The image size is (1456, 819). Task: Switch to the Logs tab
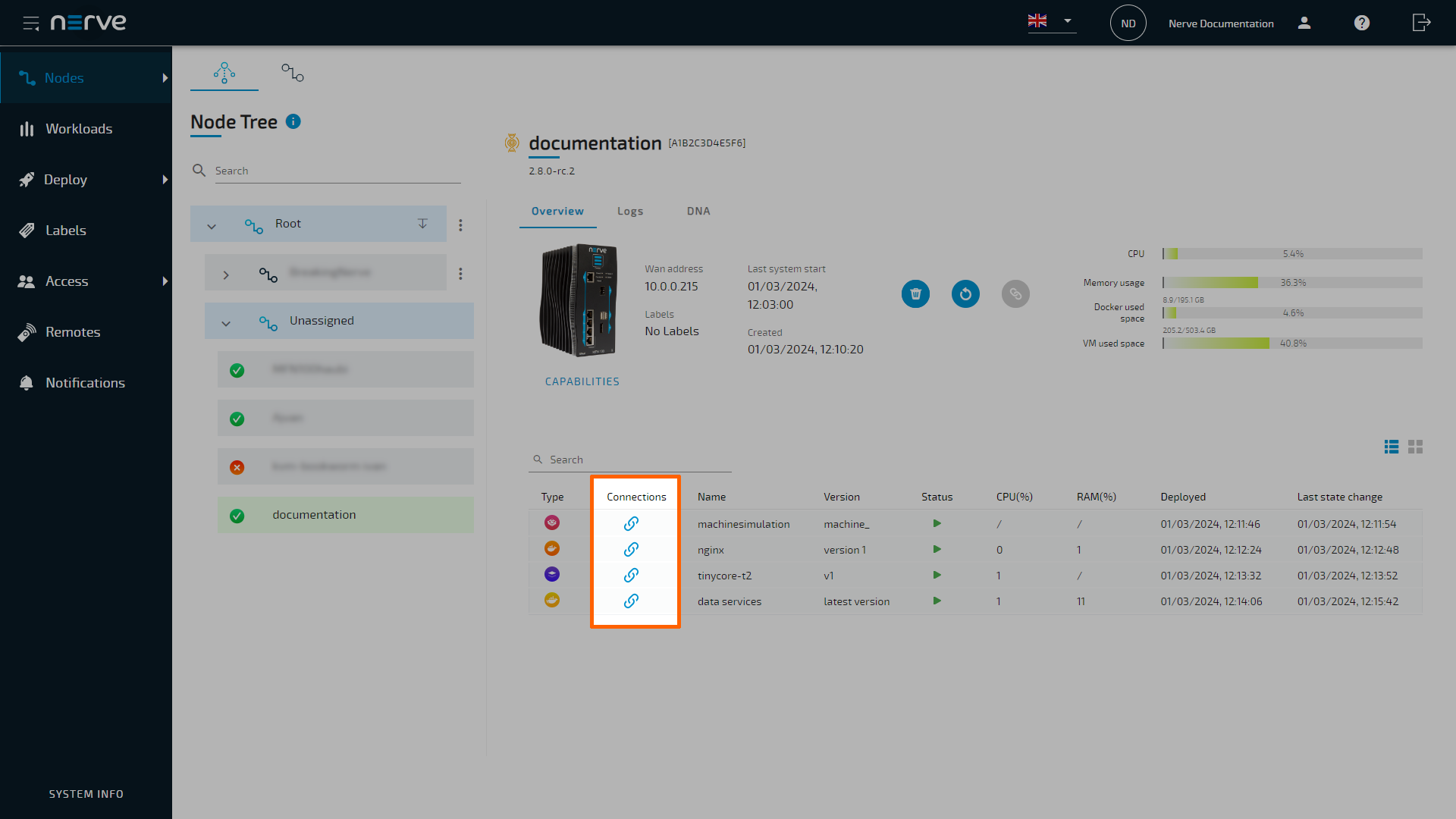(629, 212)
